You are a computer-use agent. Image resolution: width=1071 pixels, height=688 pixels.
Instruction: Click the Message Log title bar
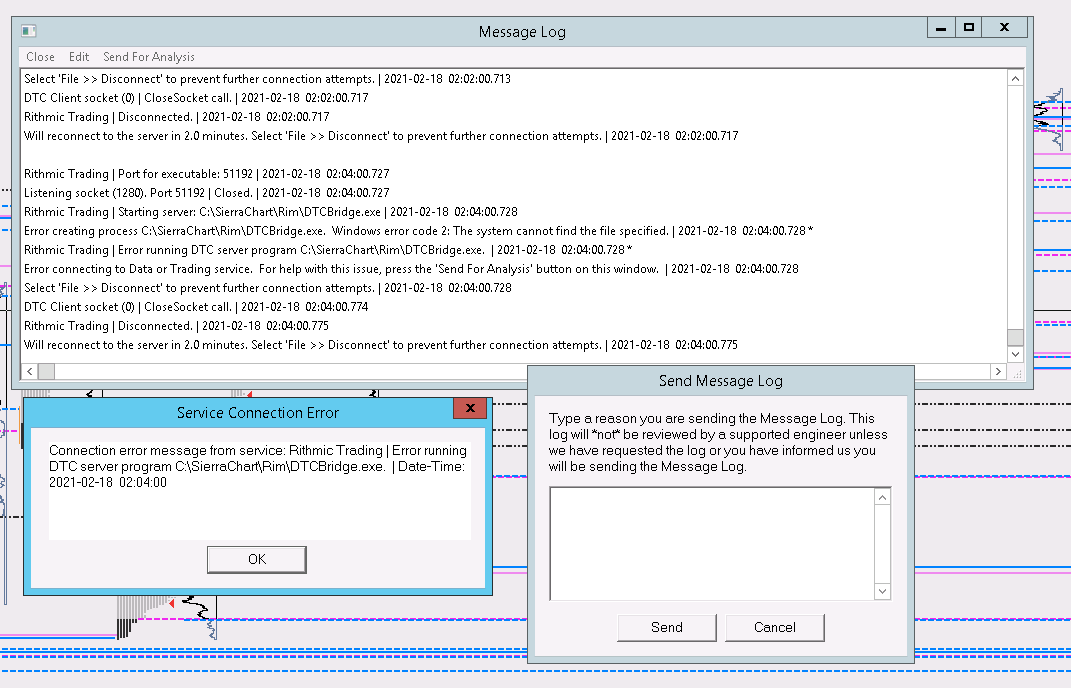coord(522,31)
